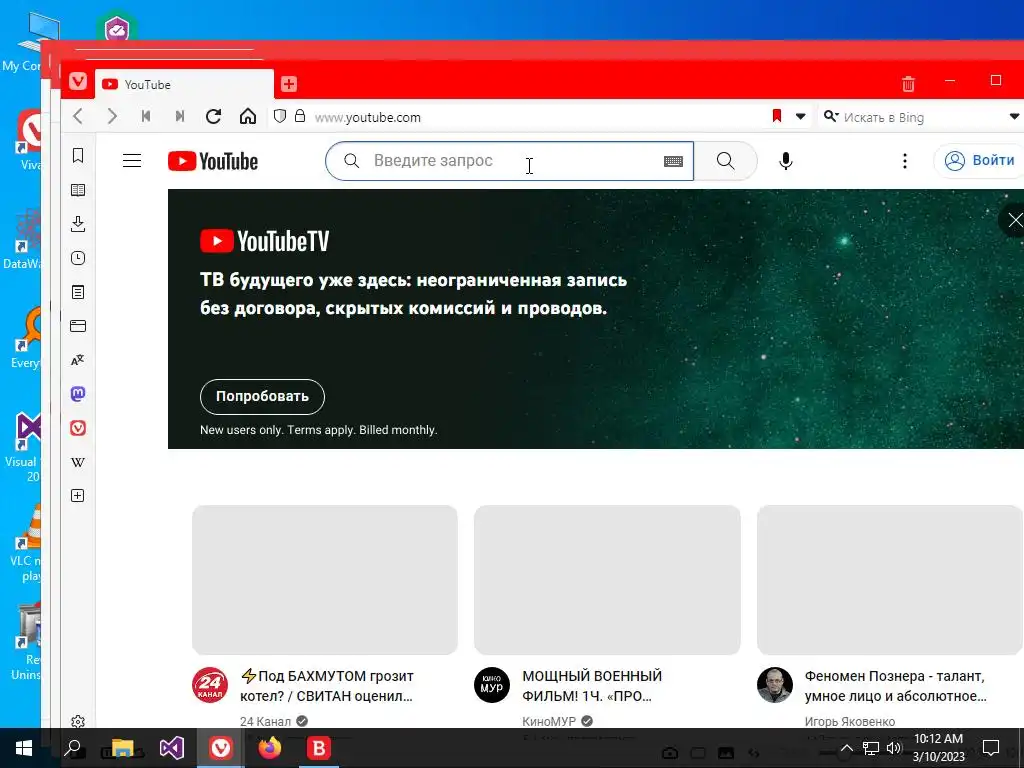
Task: View site info via padlock icon
Action: (300, 116)
